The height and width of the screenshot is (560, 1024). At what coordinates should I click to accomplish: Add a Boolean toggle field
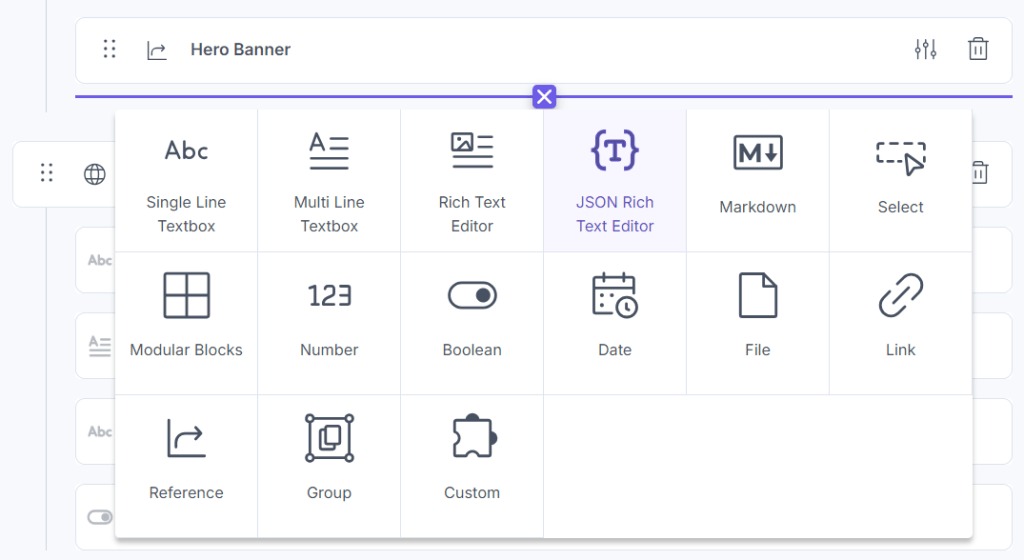pyautogui.click(x=472, y=323)
